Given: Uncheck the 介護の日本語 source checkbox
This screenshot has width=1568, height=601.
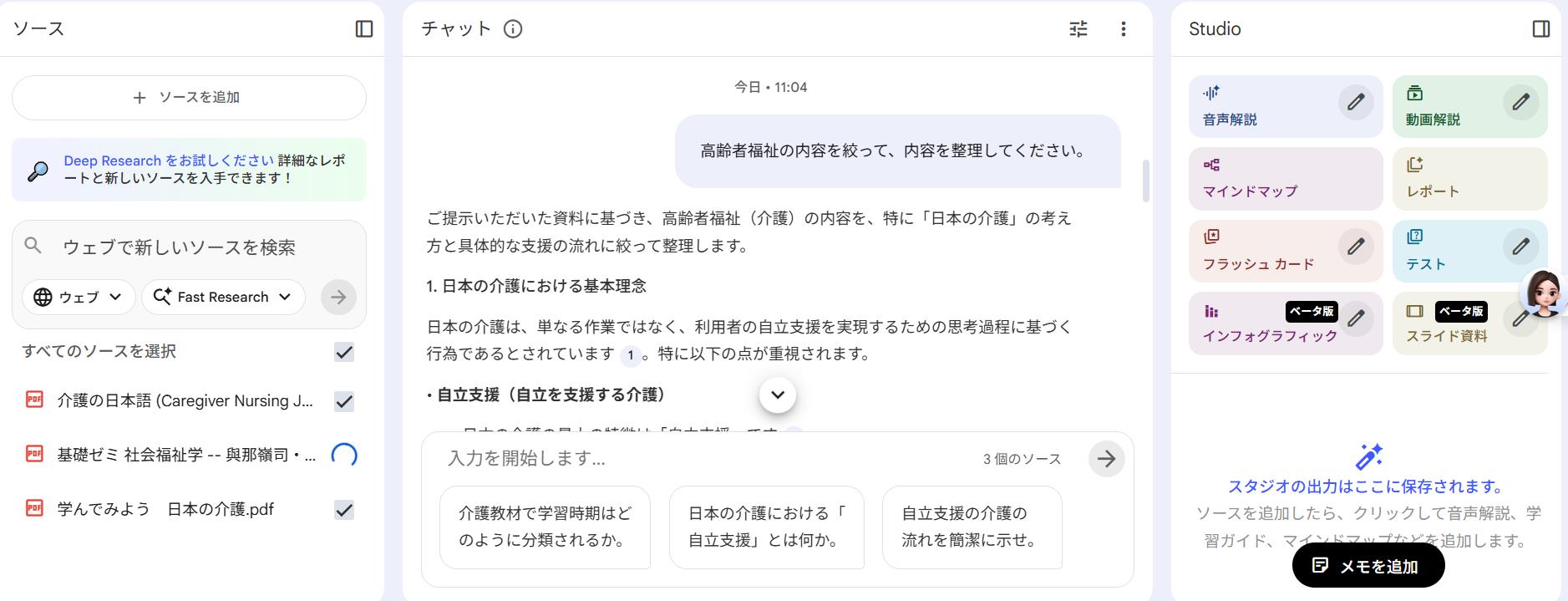Looking at the screenshot, I should [344, 402].
